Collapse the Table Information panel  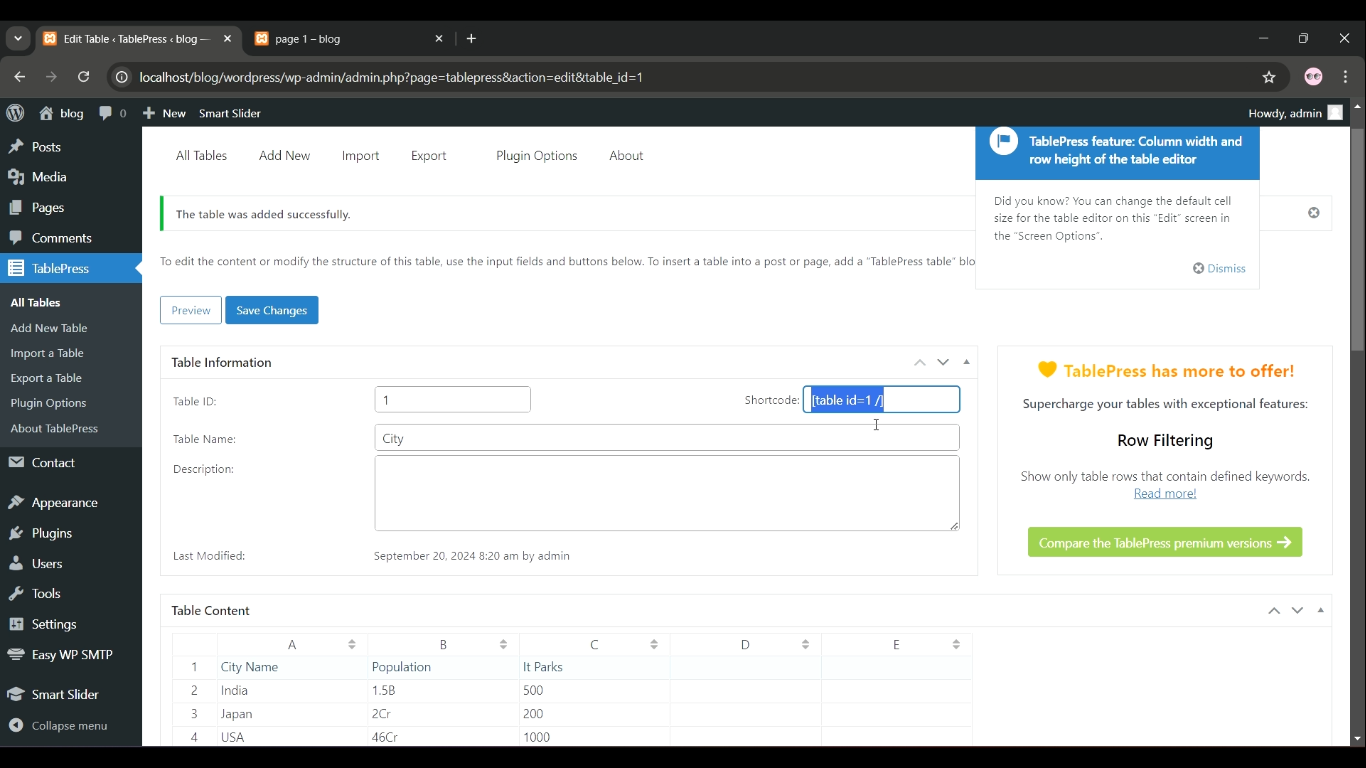(967, 362)
